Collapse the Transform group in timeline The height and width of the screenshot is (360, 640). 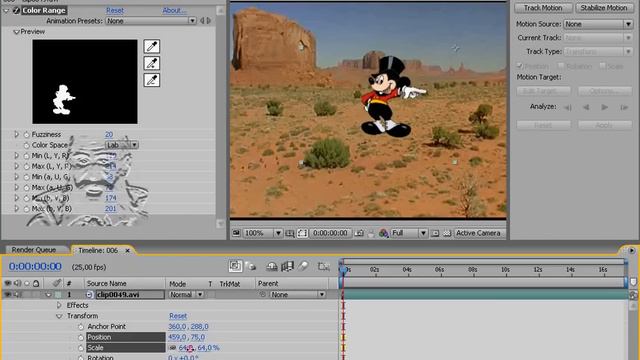pyautogui.click(x=59, y=316)
